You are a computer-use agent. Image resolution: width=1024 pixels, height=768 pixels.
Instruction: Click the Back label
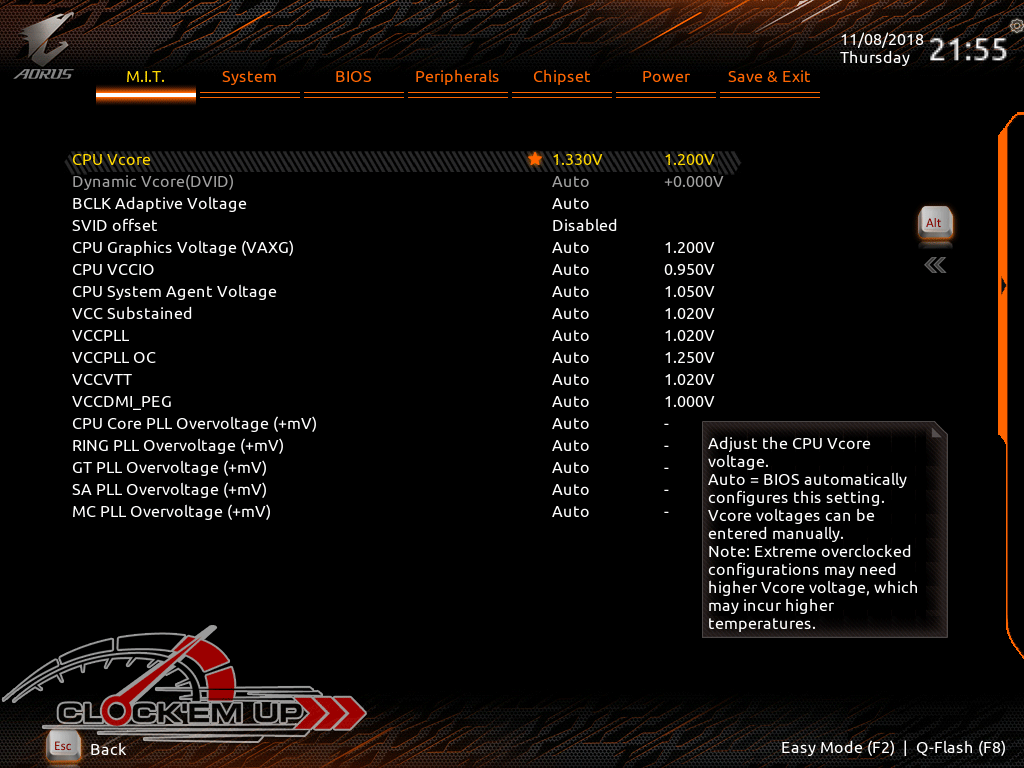tap(108, 749)
